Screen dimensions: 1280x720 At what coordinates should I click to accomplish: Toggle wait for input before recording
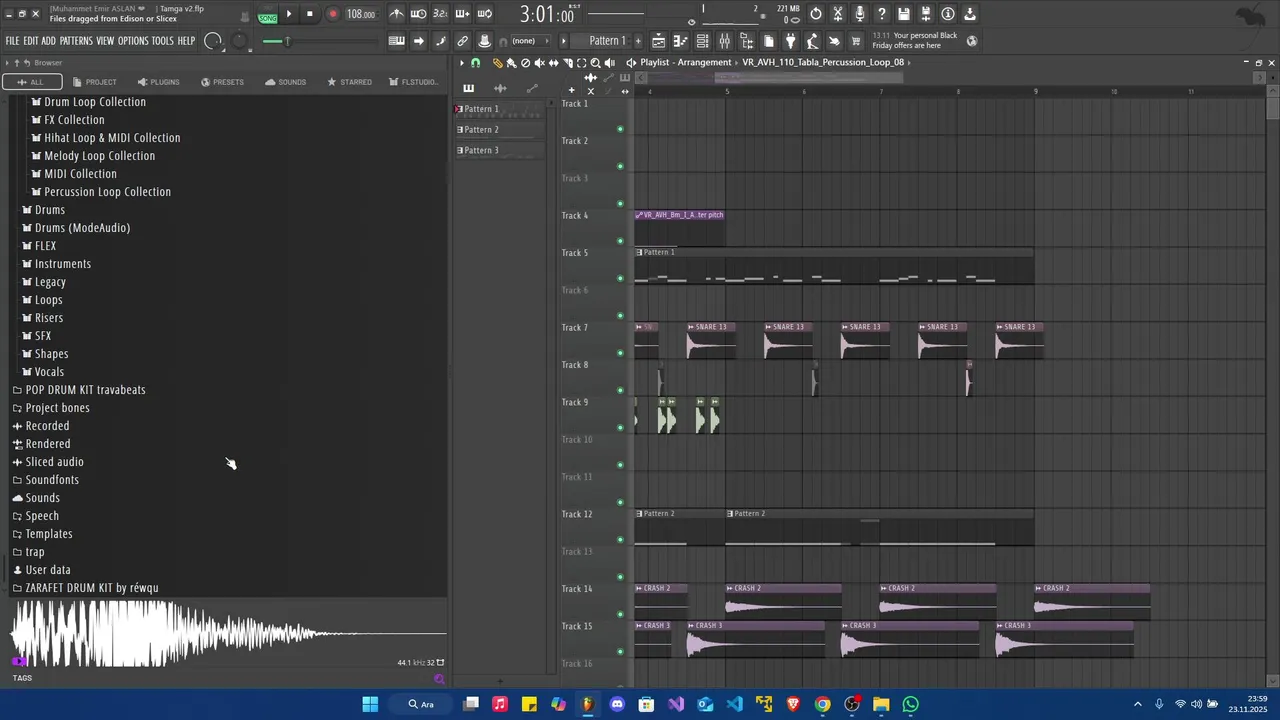tap(419, 14)
